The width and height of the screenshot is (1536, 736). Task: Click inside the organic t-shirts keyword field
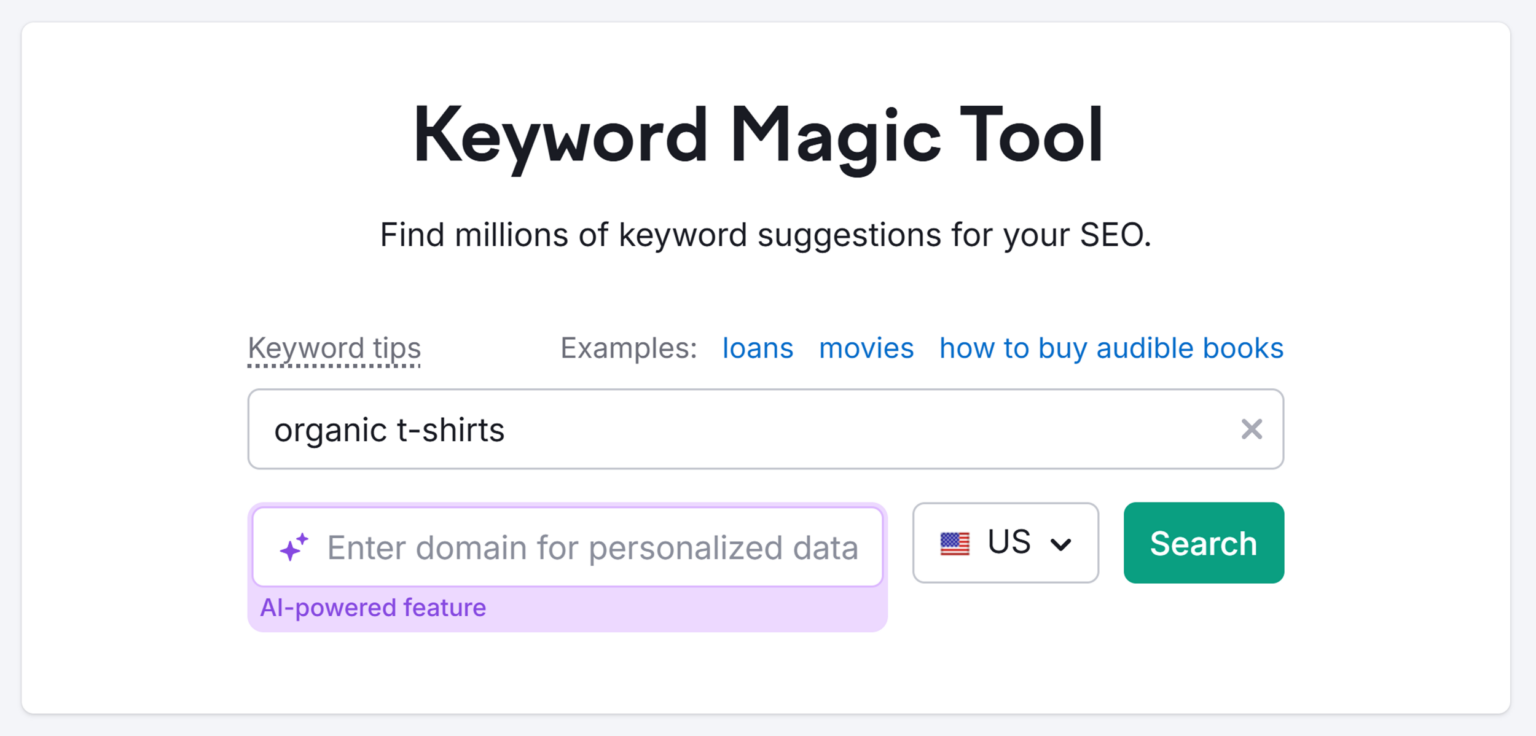click(x=700, y=429)
